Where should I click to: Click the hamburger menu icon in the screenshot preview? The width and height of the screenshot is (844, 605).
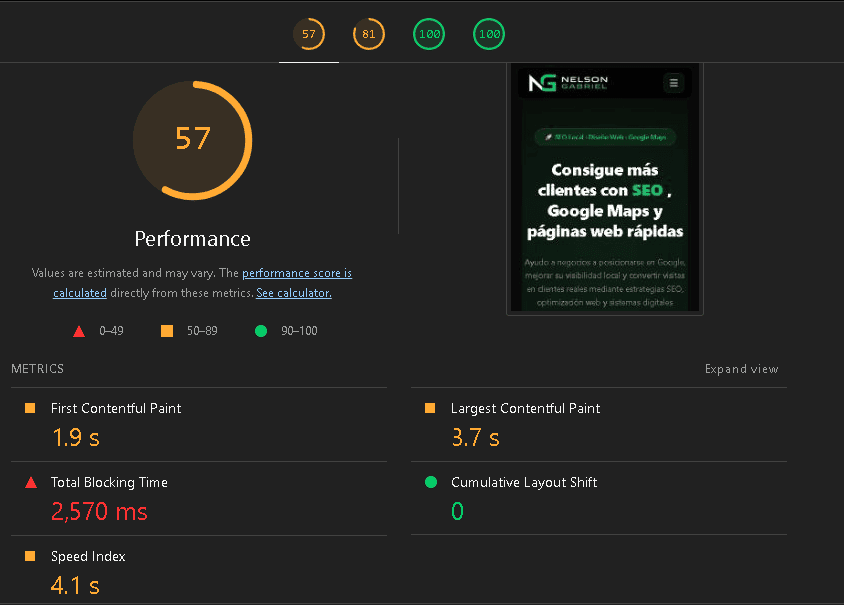673,83
